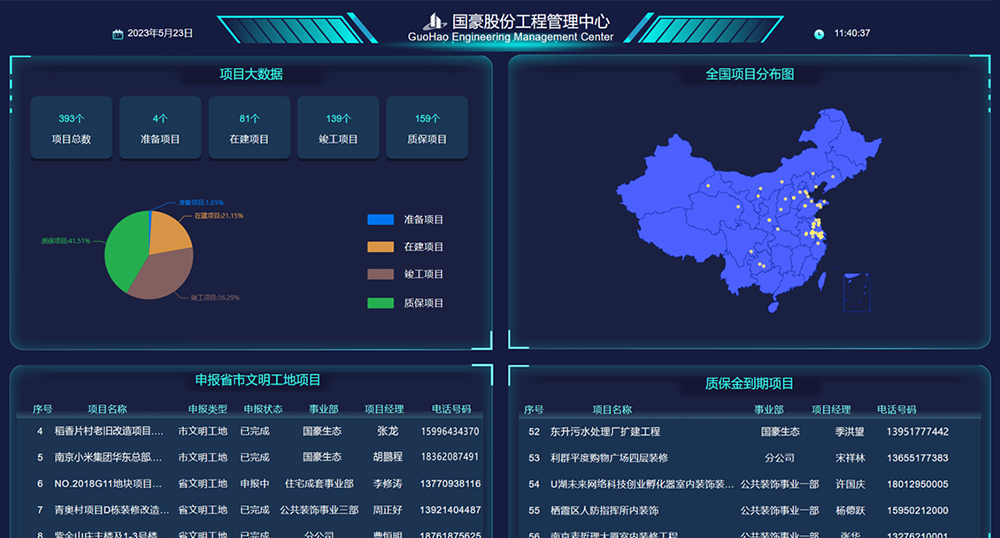This screenshot has width=1000, height=538.
Task: Open the 4个 准备项目 stat card
Action: (160, 128)
